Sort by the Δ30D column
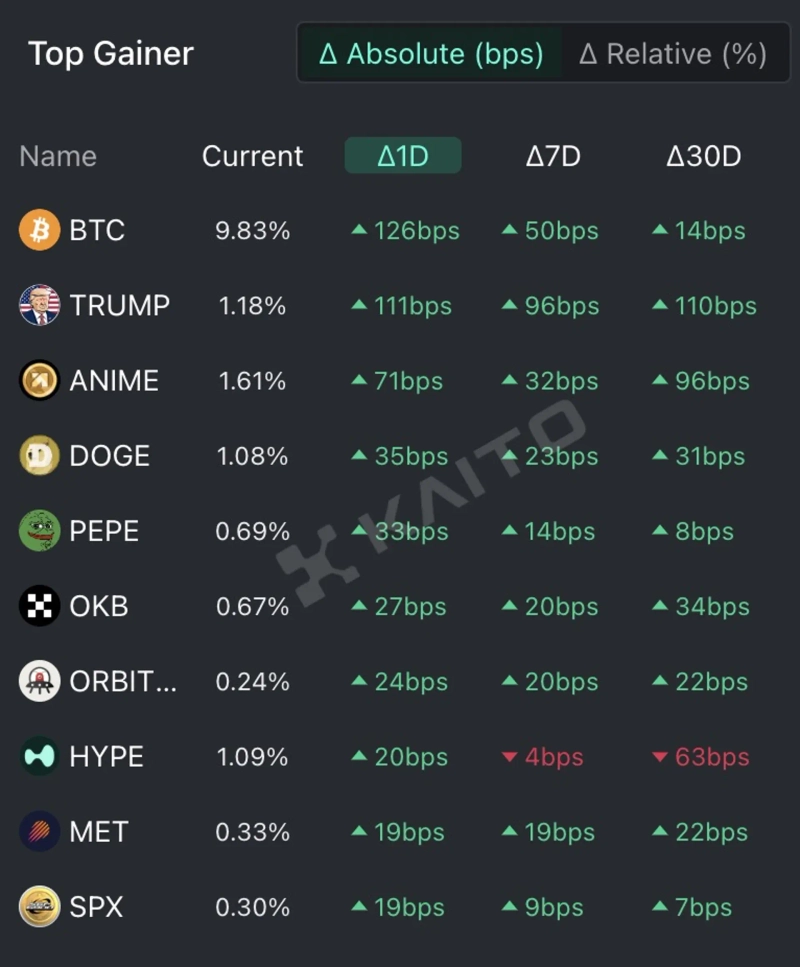800x967 pixels. click(x=704, y=156)
